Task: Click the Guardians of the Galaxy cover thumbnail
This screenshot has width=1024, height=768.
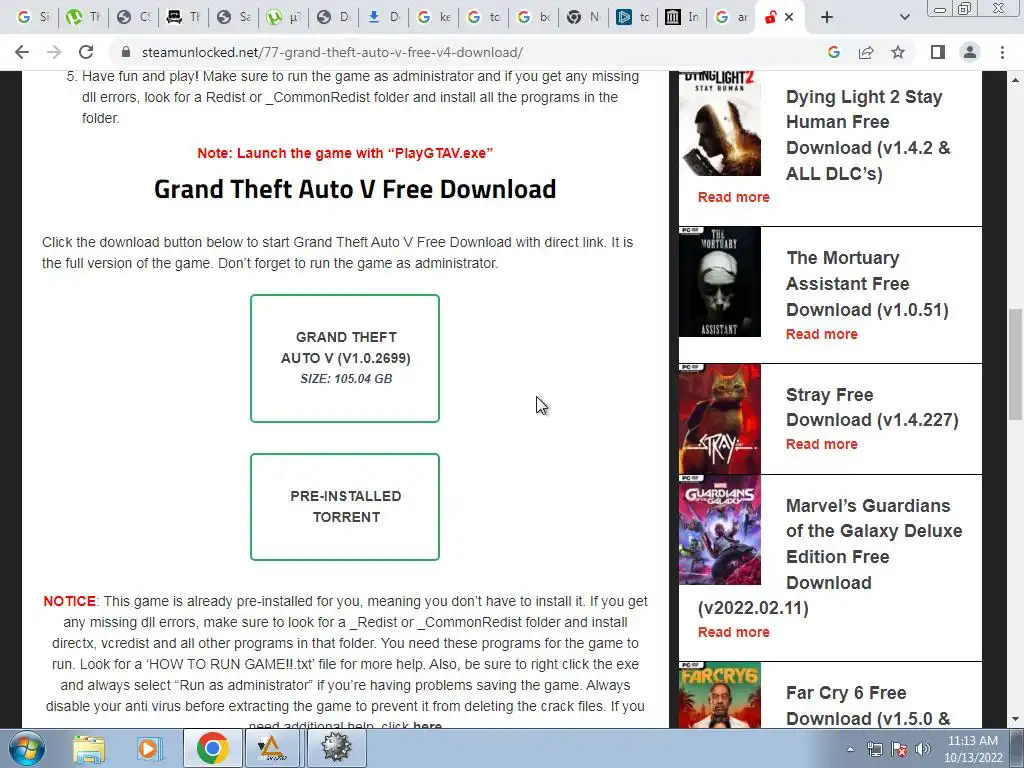Action: pos(720,530)
